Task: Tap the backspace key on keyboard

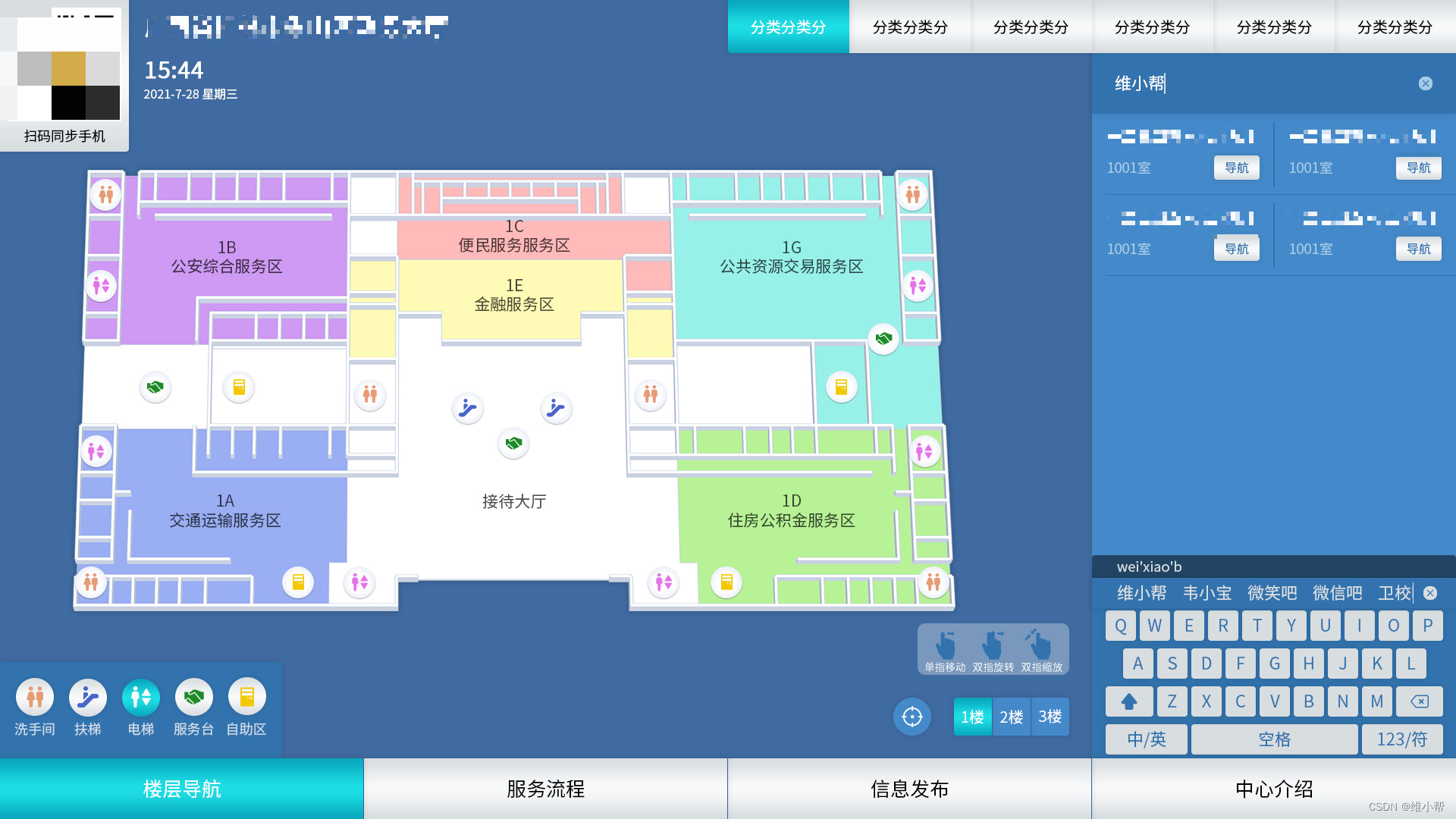Action: tap(1420, 701)
